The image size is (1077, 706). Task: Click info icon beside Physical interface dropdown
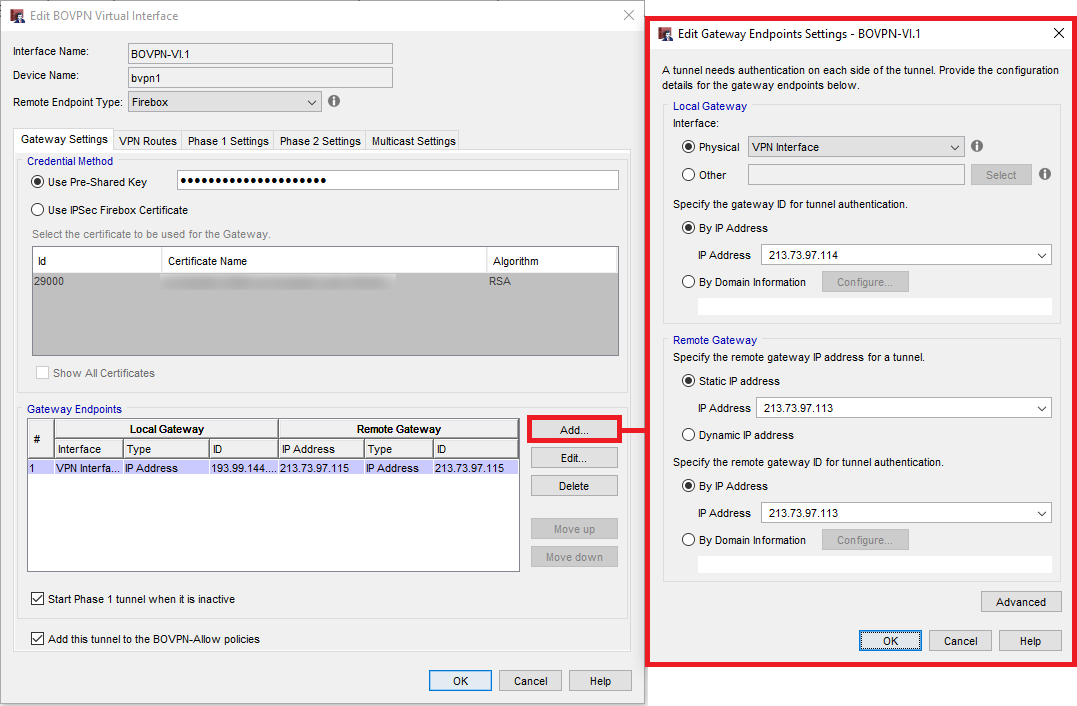coord(977,146)
